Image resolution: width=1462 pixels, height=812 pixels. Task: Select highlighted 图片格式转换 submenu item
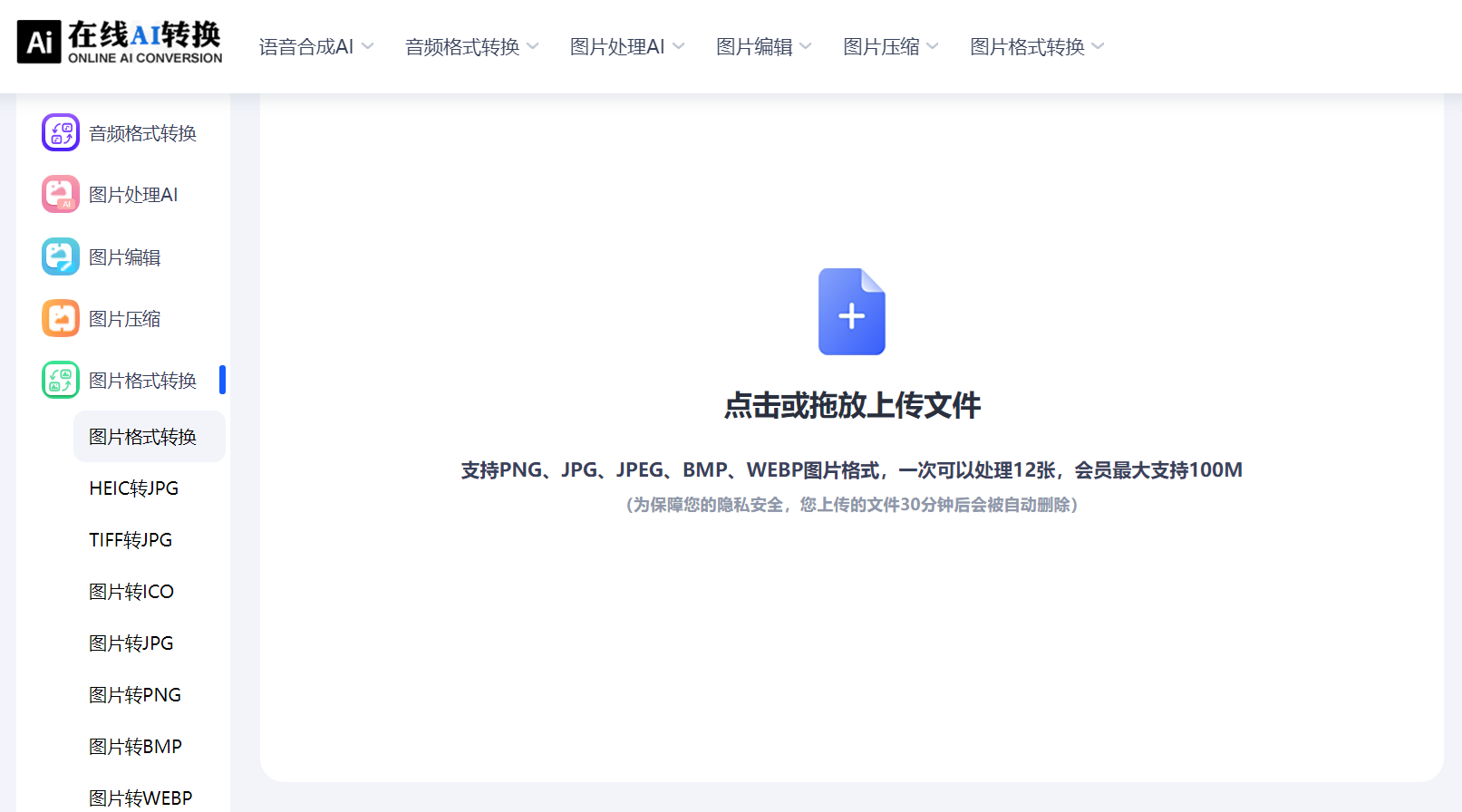pyautogui.click(x=143, y=437)
